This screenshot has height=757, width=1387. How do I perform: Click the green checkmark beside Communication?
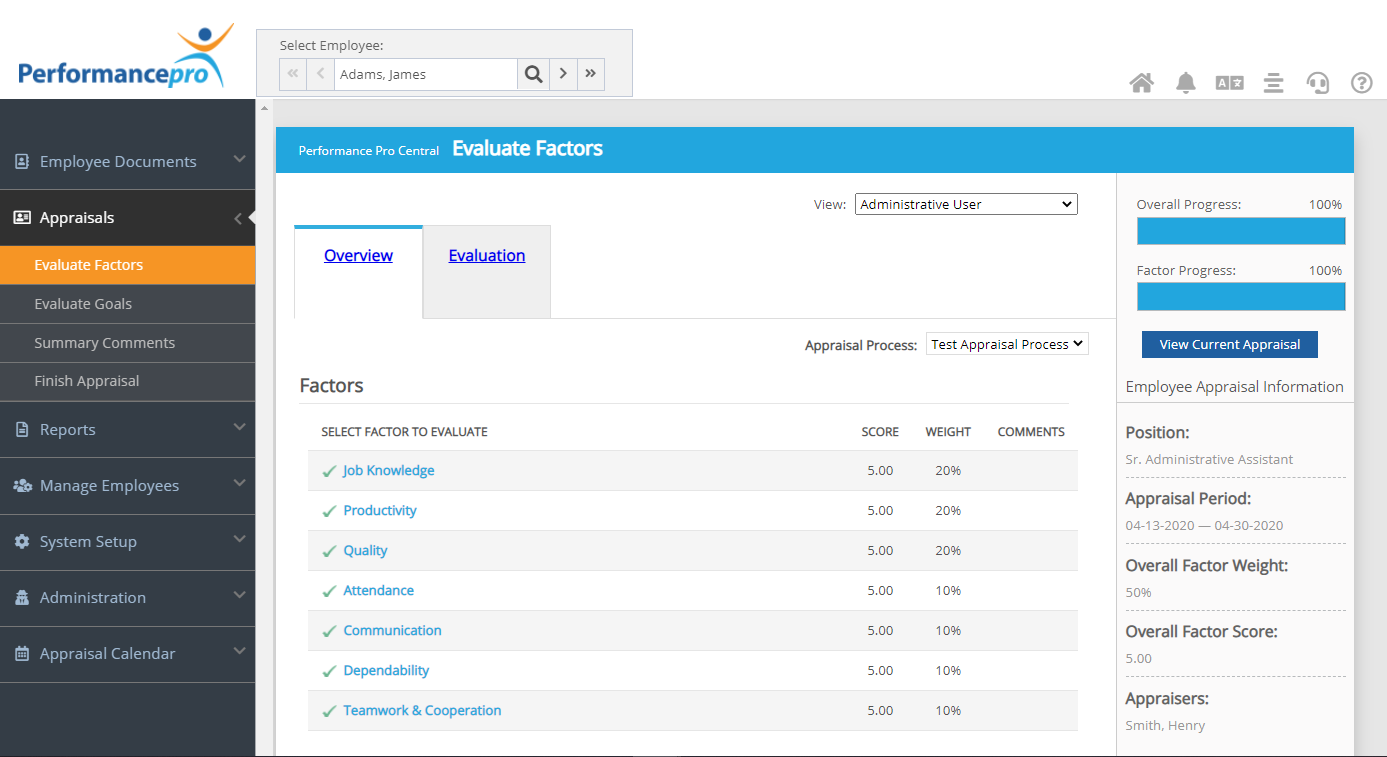pyautogui.click(x=329, y=631)
